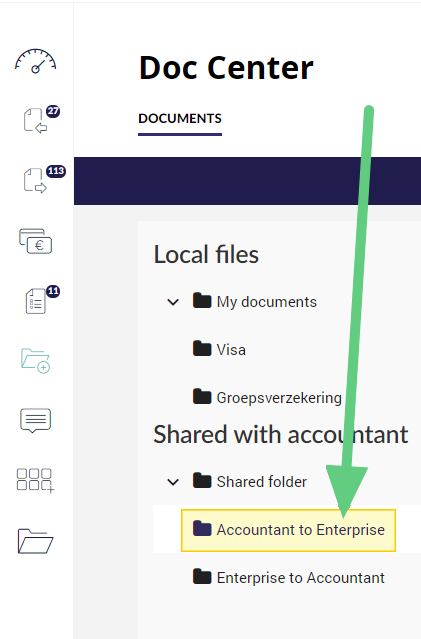Image resolution: width=421 pixels, height=639 pixels.
Task: Open the dashboard gauge icon
Action: click(x=35, y=61)
